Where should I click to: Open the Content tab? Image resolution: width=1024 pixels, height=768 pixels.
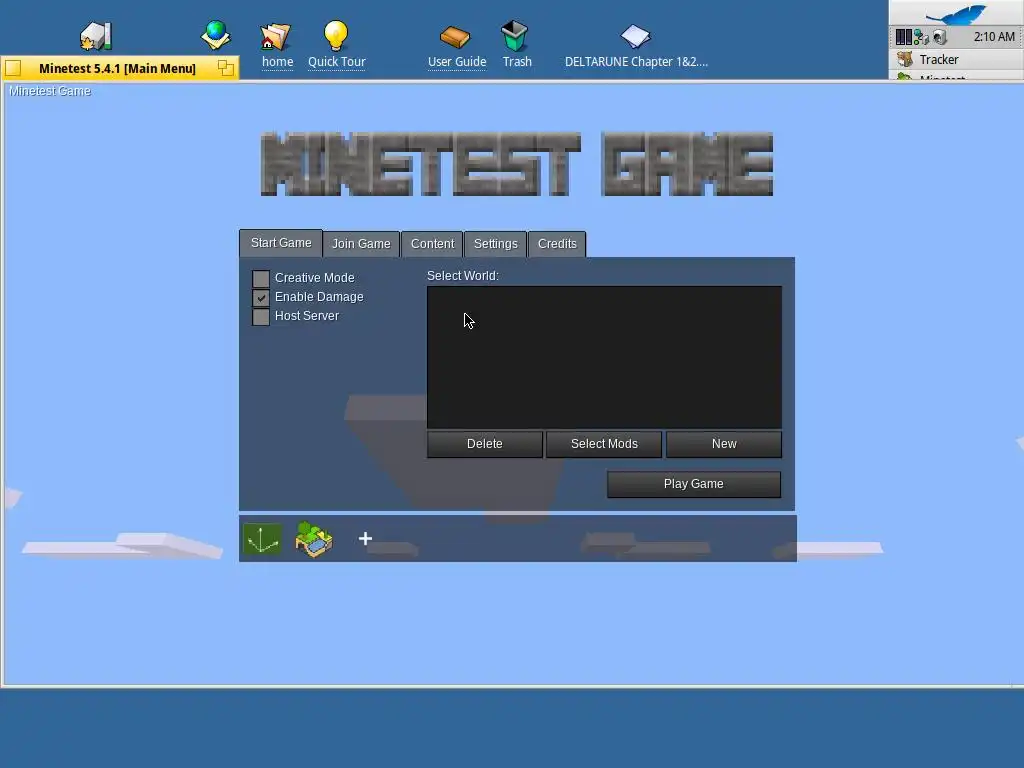(432, 244)
